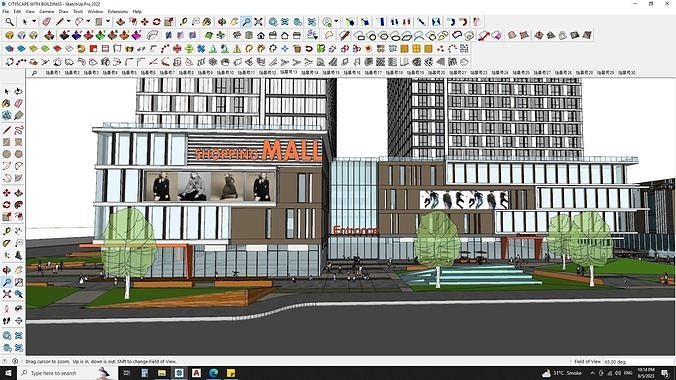
Task: Select the Move tool in top toolbar
Action: 144,22
